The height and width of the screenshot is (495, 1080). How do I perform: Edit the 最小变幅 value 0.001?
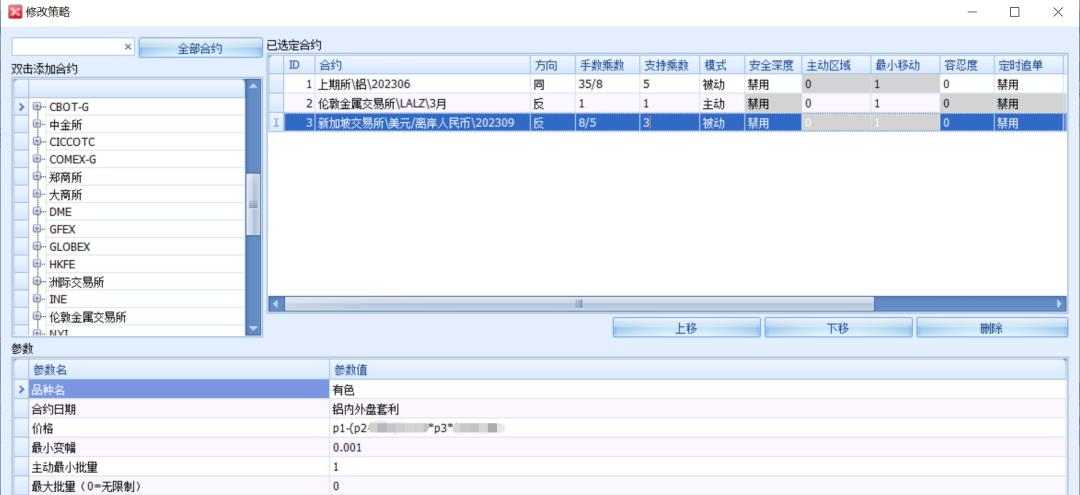(698, 447)
